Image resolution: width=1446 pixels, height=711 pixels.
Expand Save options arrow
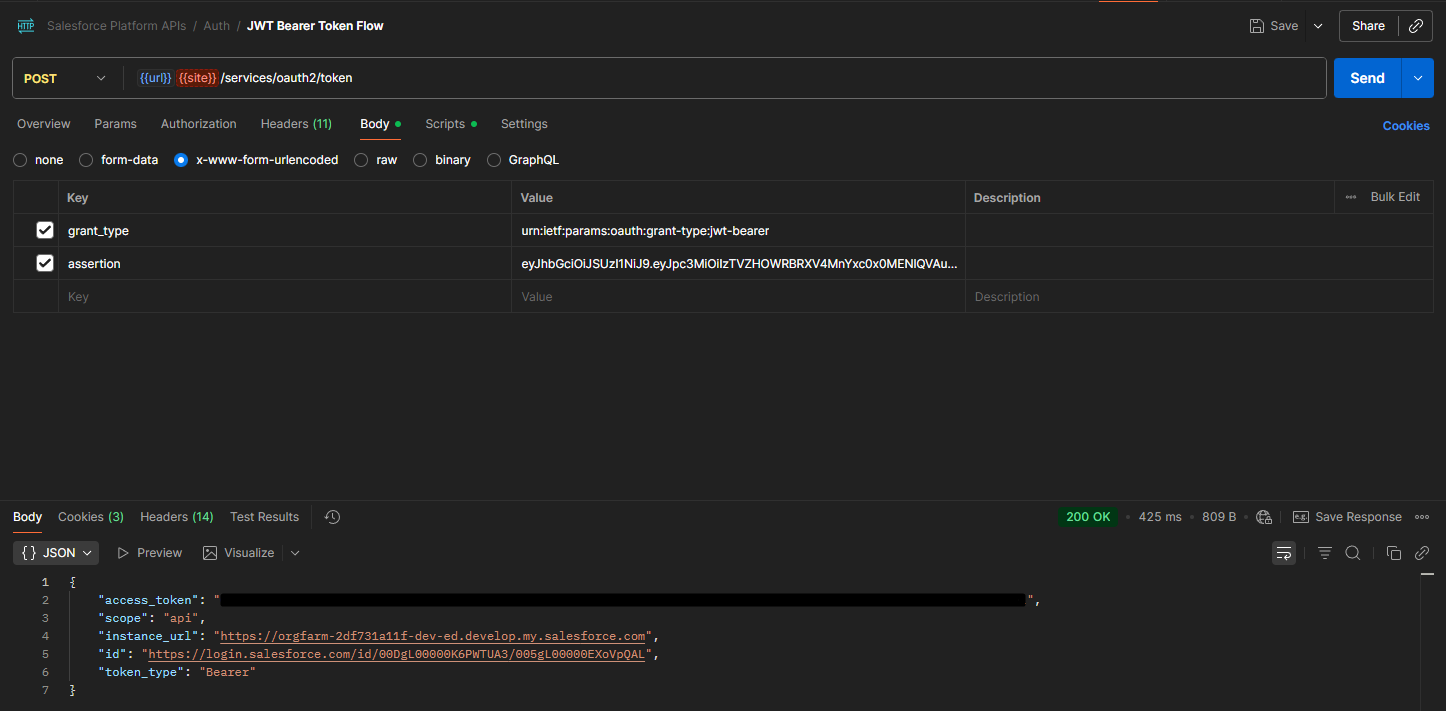[1318, 26]
